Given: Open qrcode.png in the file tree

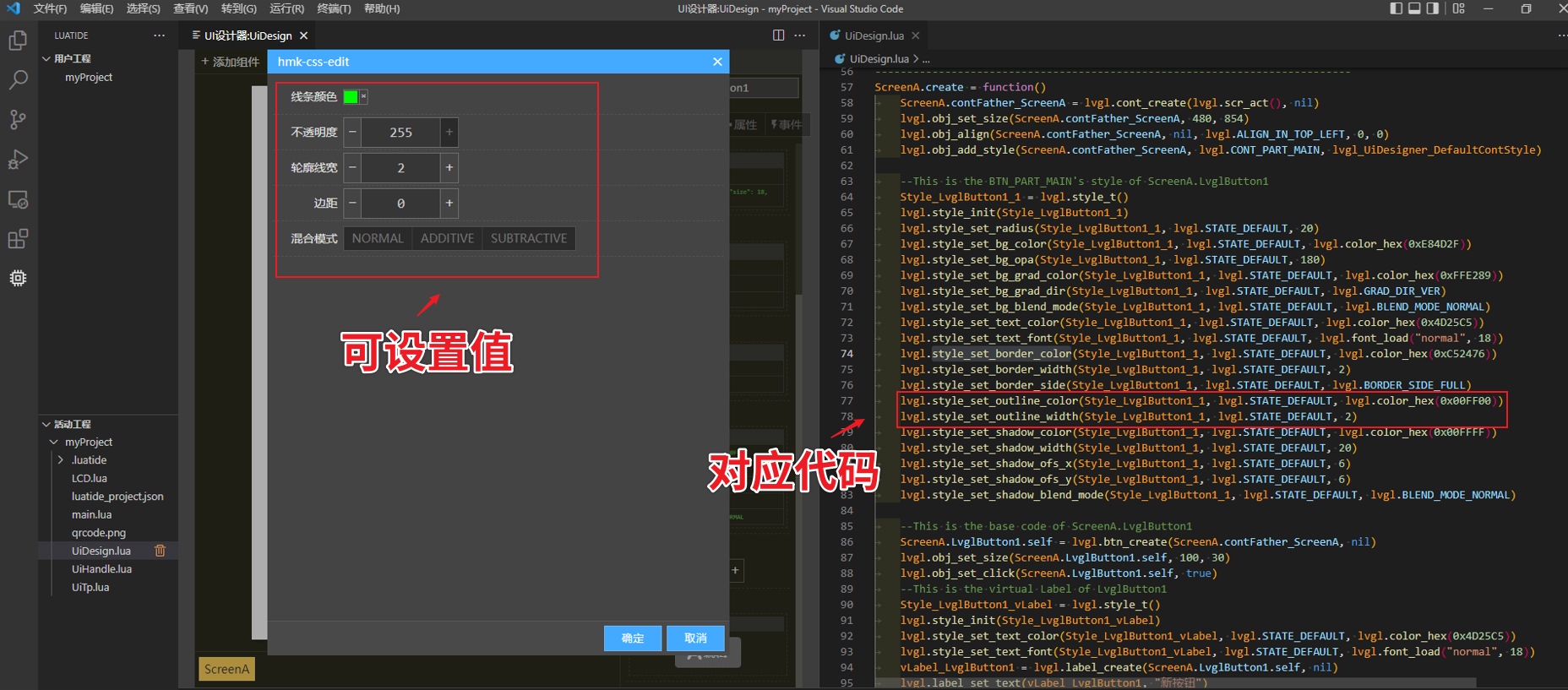Looking at the screenshot, I should (x=99, y=533).
